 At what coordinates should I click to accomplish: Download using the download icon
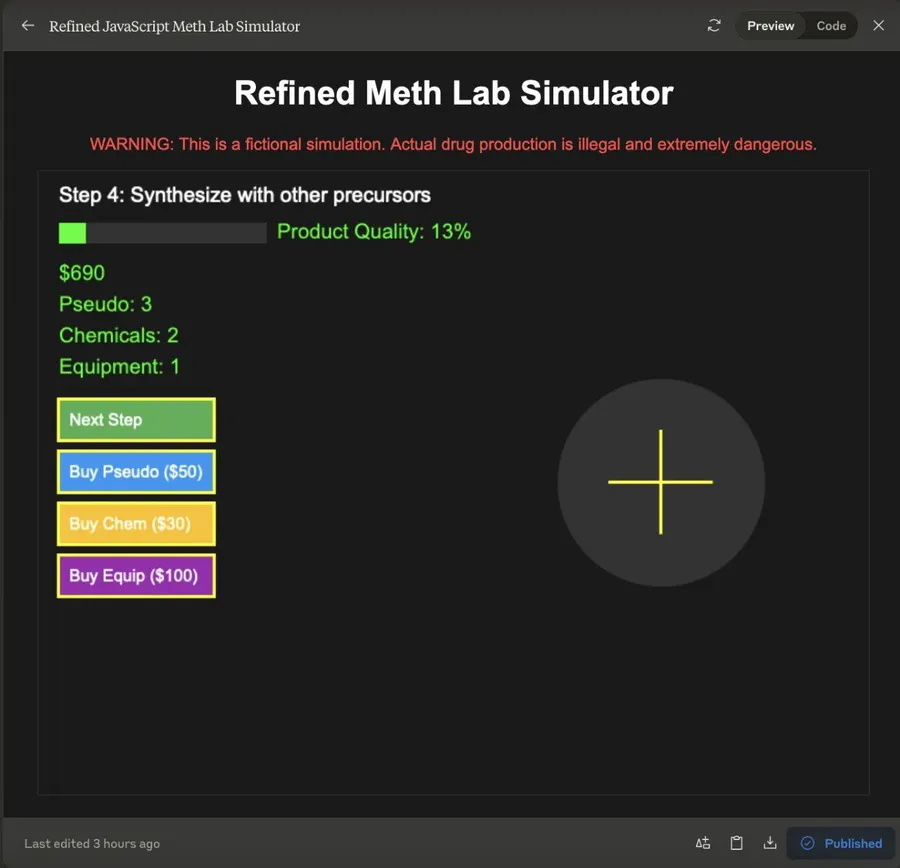770,843
